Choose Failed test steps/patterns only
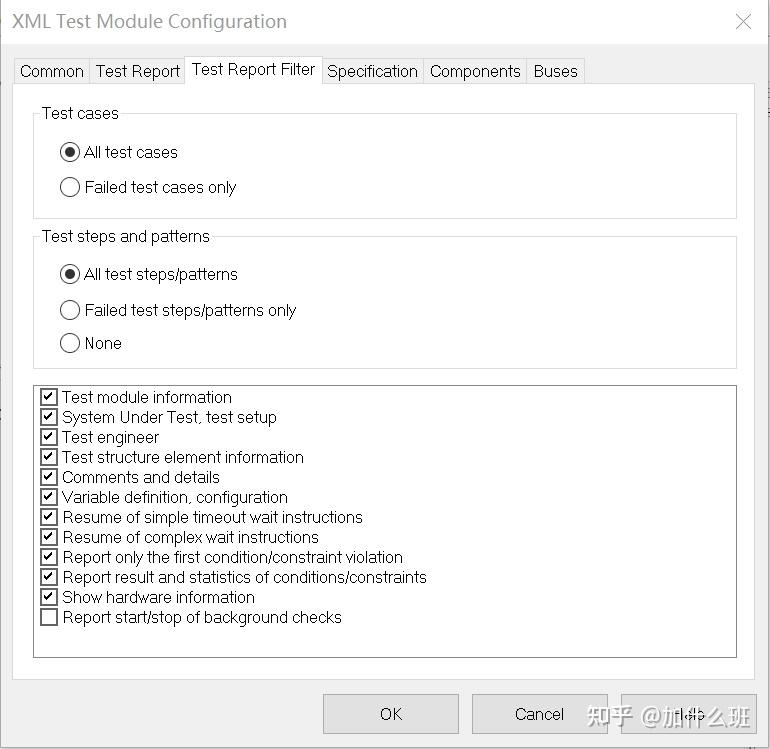This screenshot has height=749, width=770. click(x=70, y=310)
